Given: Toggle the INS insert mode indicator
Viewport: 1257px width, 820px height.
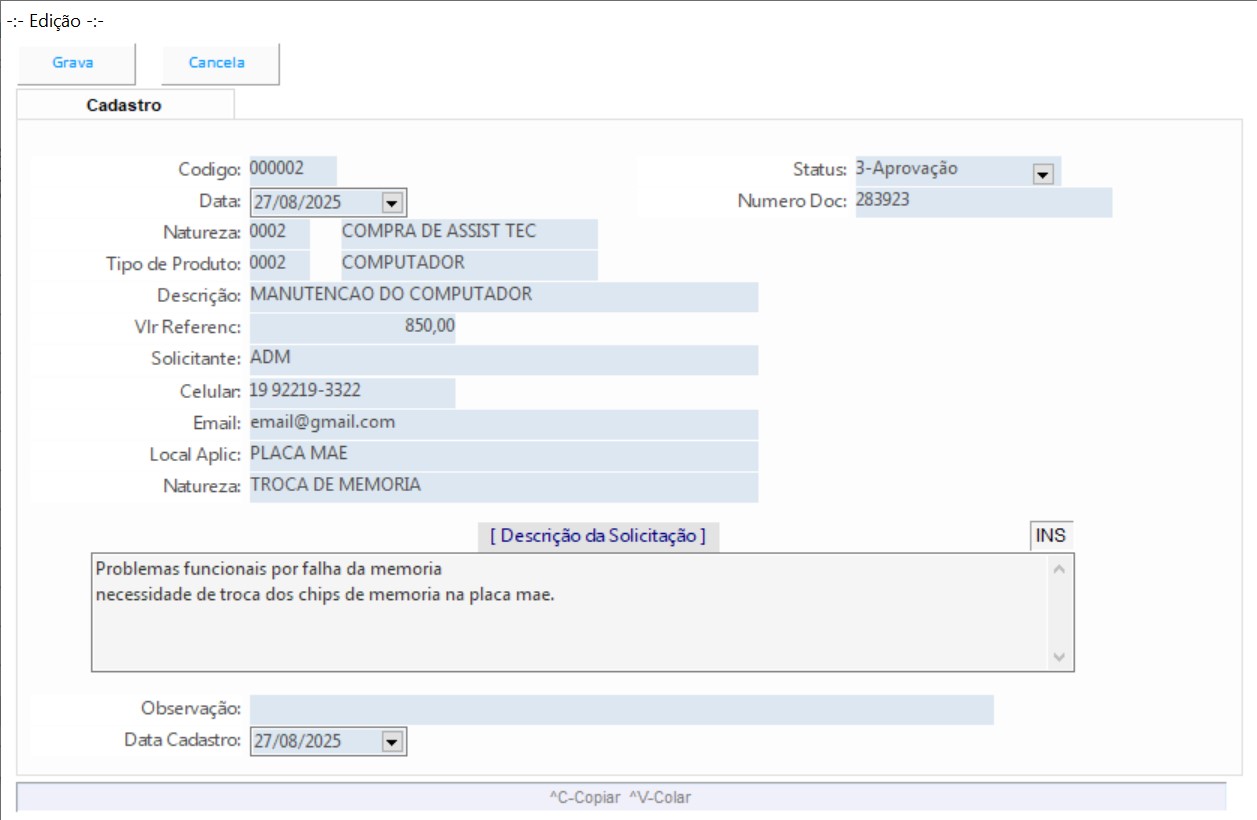Looking at the screenshot, I should point(1050,536).
